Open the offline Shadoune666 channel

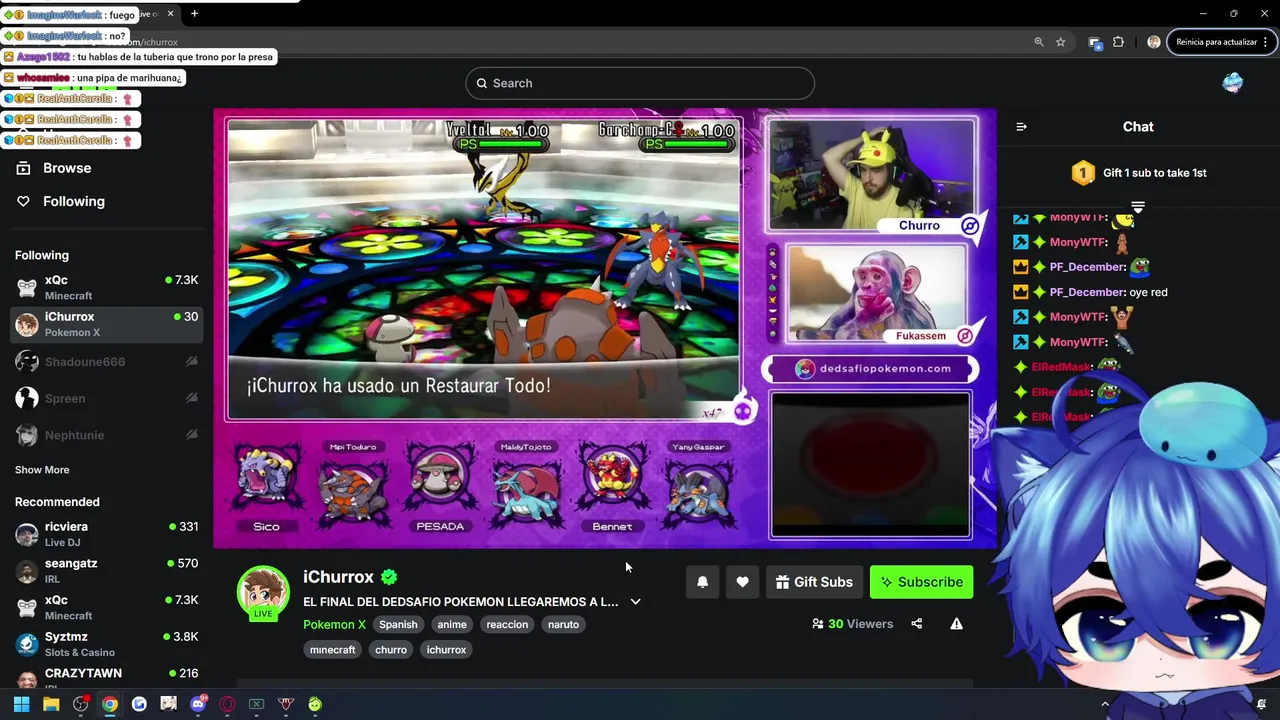pyautogui.click(x=106, y=361)
